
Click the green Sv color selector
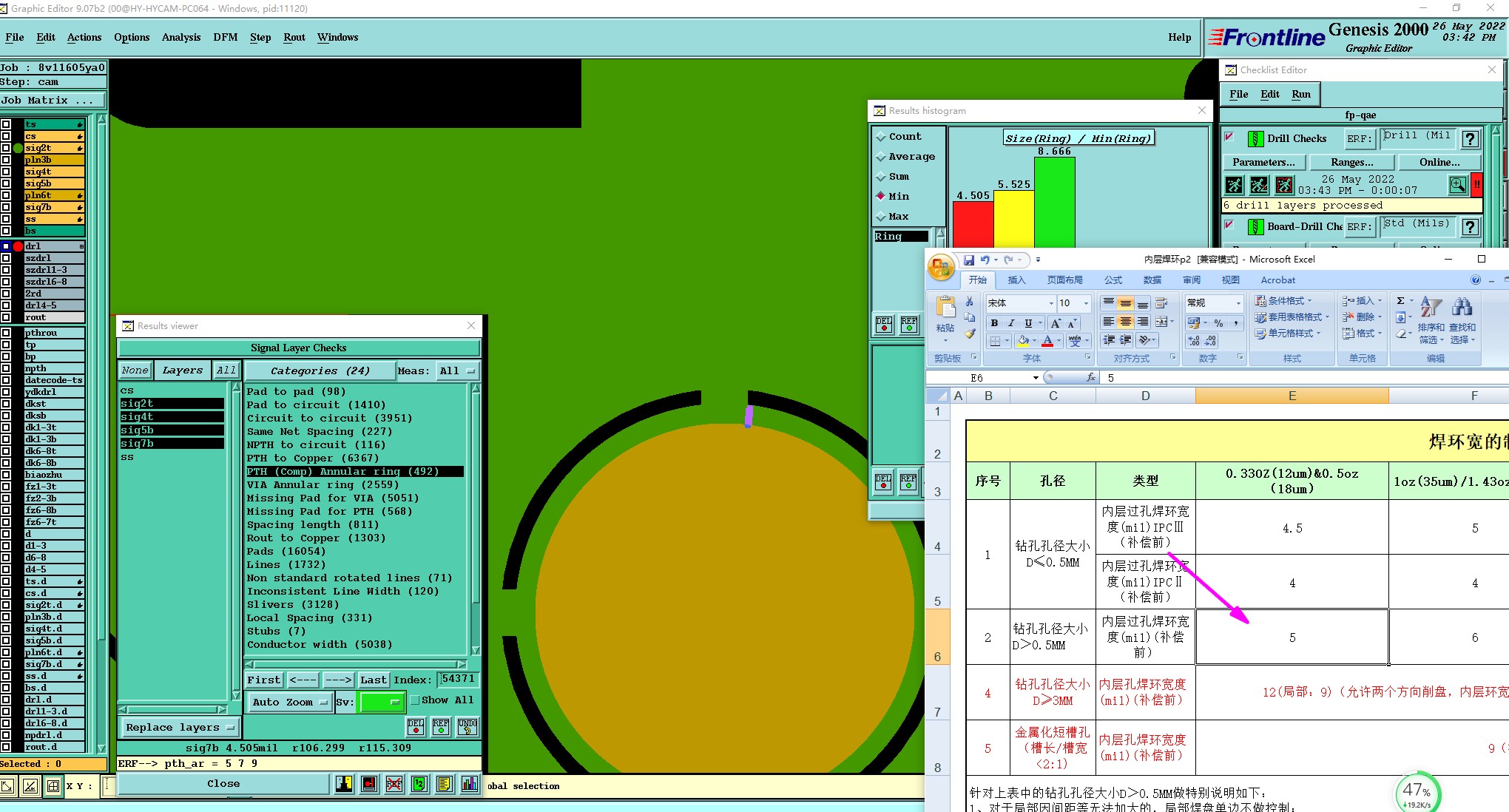380,703
